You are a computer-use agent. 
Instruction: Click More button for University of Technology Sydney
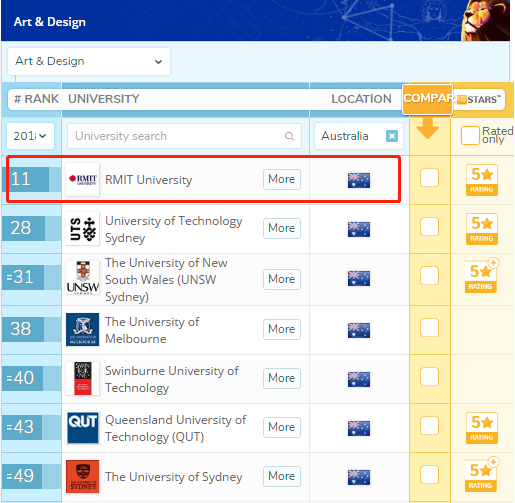point(282,228)
